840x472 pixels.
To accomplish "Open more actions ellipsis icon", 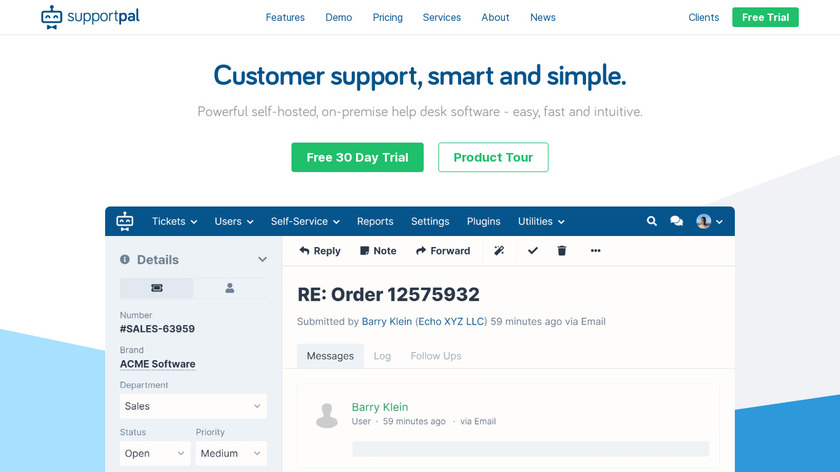I will click(x=595, y=251).
